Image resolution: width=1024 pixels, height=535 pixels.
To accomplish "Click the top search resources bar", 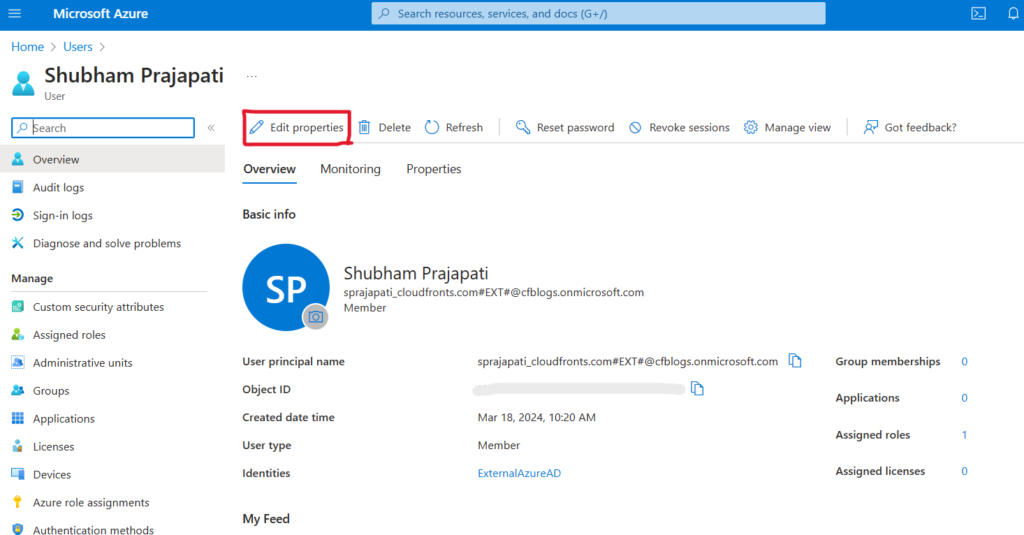I will point(598,14).
